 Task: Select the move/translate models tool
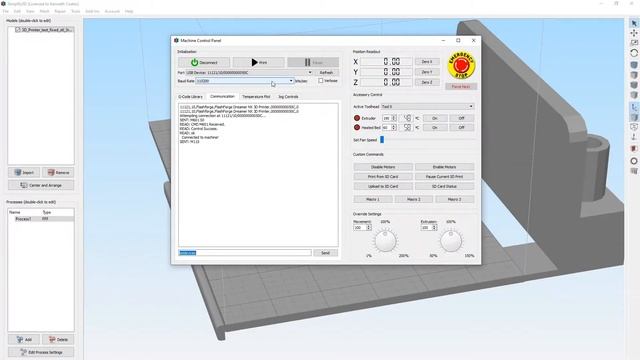pos(634,33)
